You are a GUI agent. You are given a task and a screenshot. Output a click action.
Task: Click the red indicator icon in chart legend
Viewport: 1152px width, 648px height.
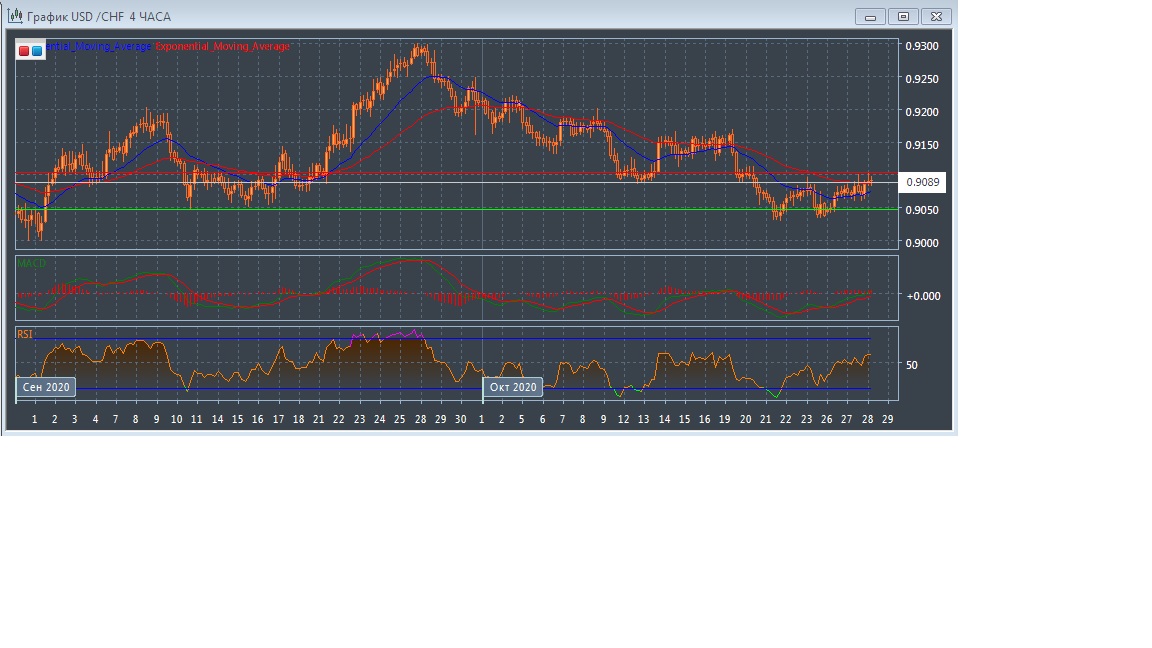coord(24,50)
